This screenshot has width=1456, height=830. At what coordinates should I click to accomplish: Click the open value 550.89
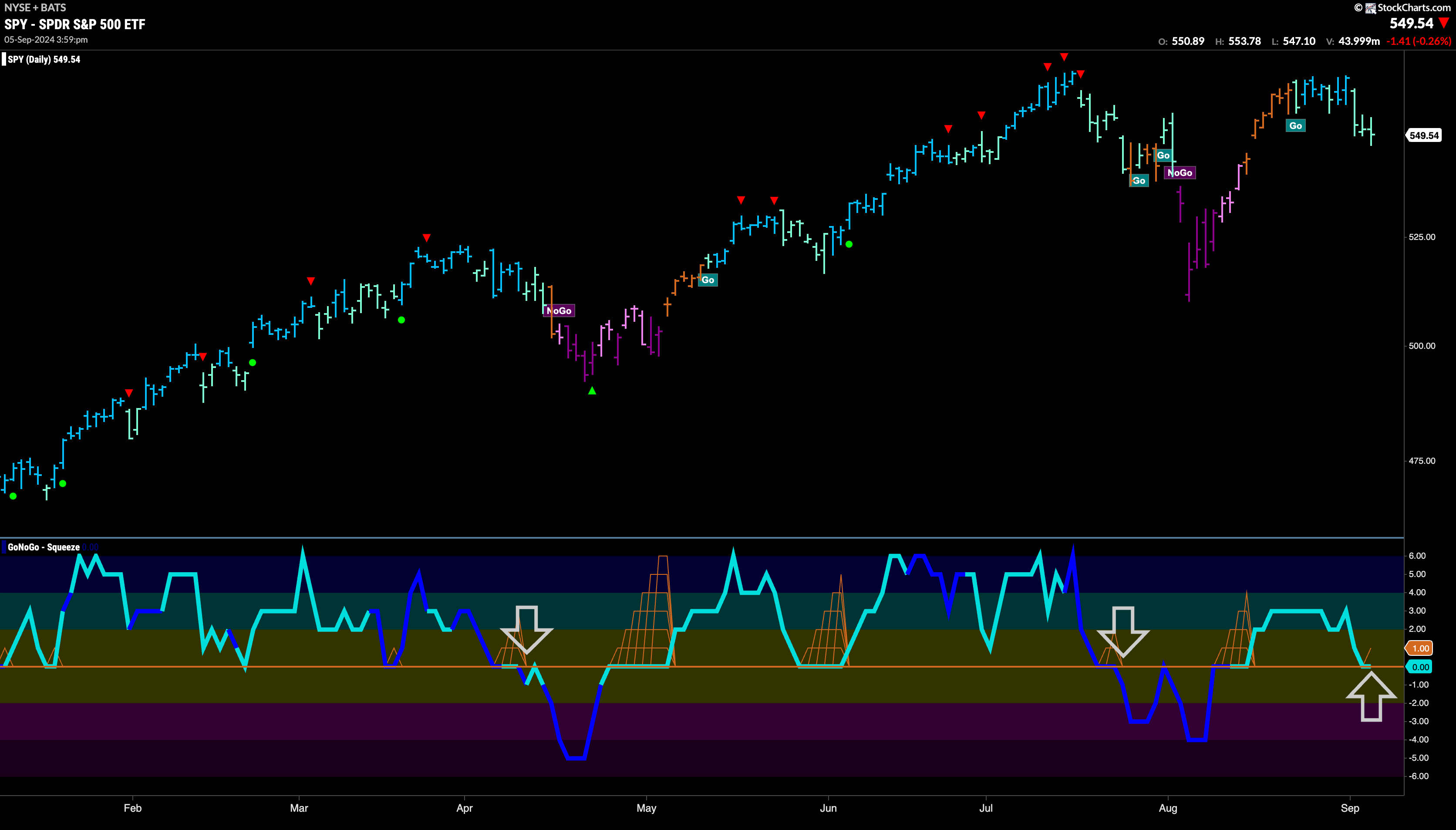click(x=1188, y=41)
